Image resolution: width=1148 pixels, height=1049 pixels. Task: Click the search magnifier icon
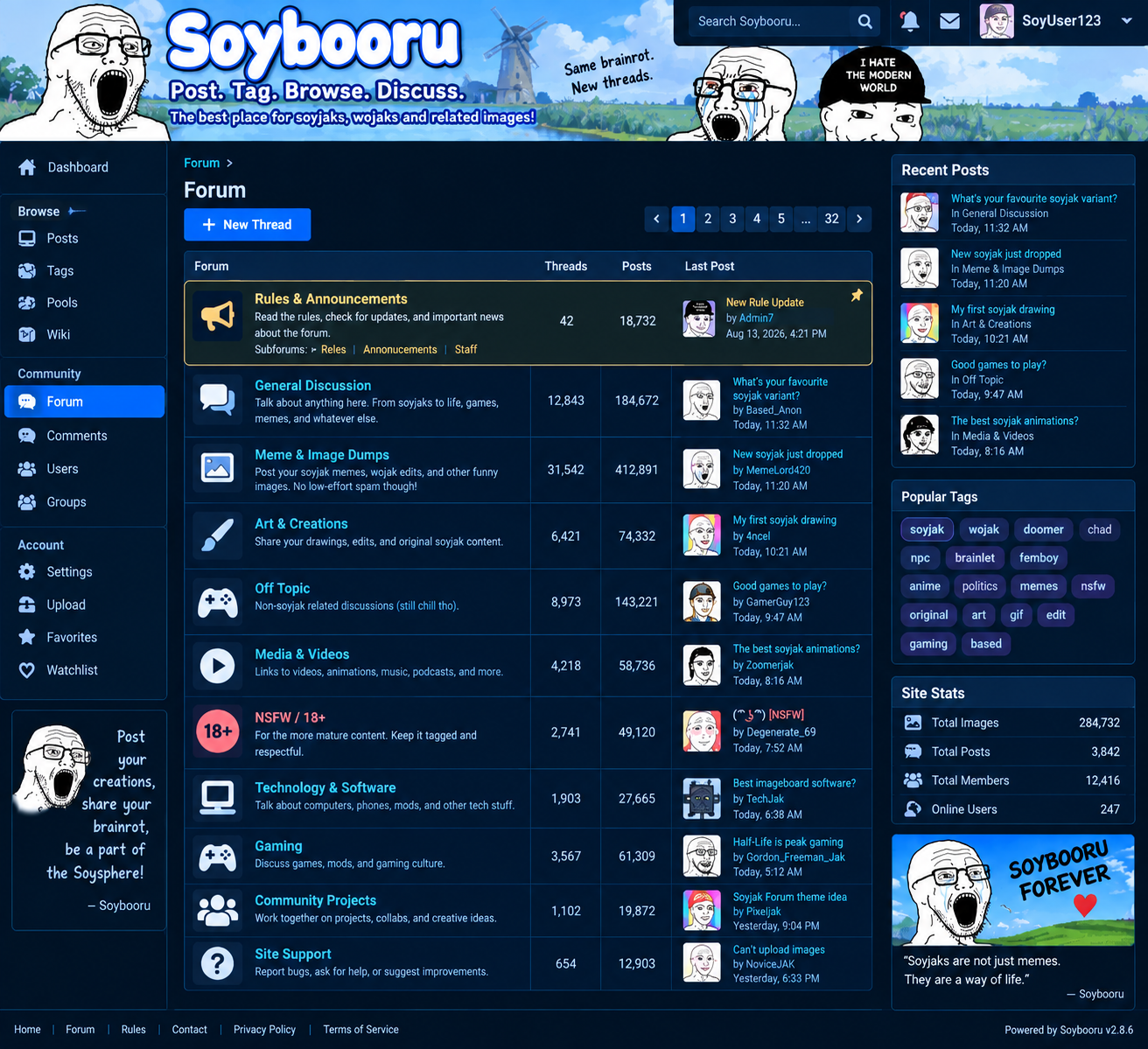pyautogui.click(x=864, y=21)
